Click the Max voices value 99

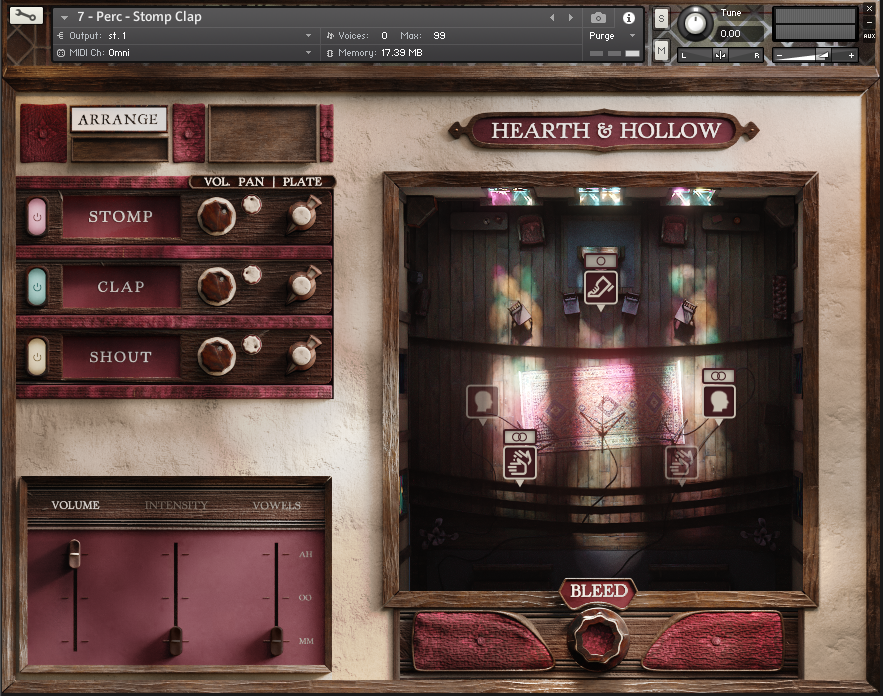pyautogui.click(x=439, y=35)
